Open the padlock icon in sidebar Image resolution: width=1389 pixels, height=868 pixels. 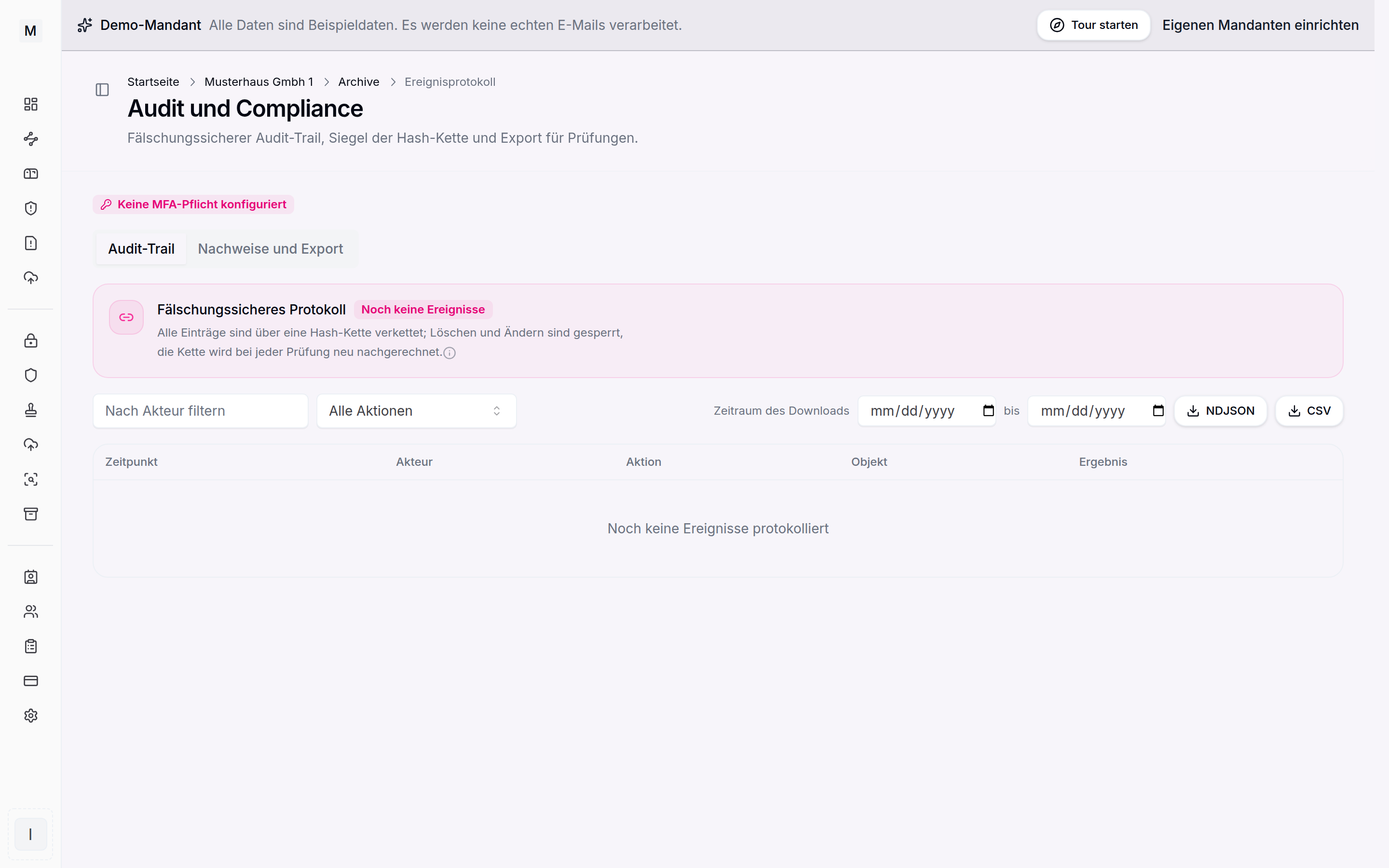pyautogui.click(x=30, y=341)
